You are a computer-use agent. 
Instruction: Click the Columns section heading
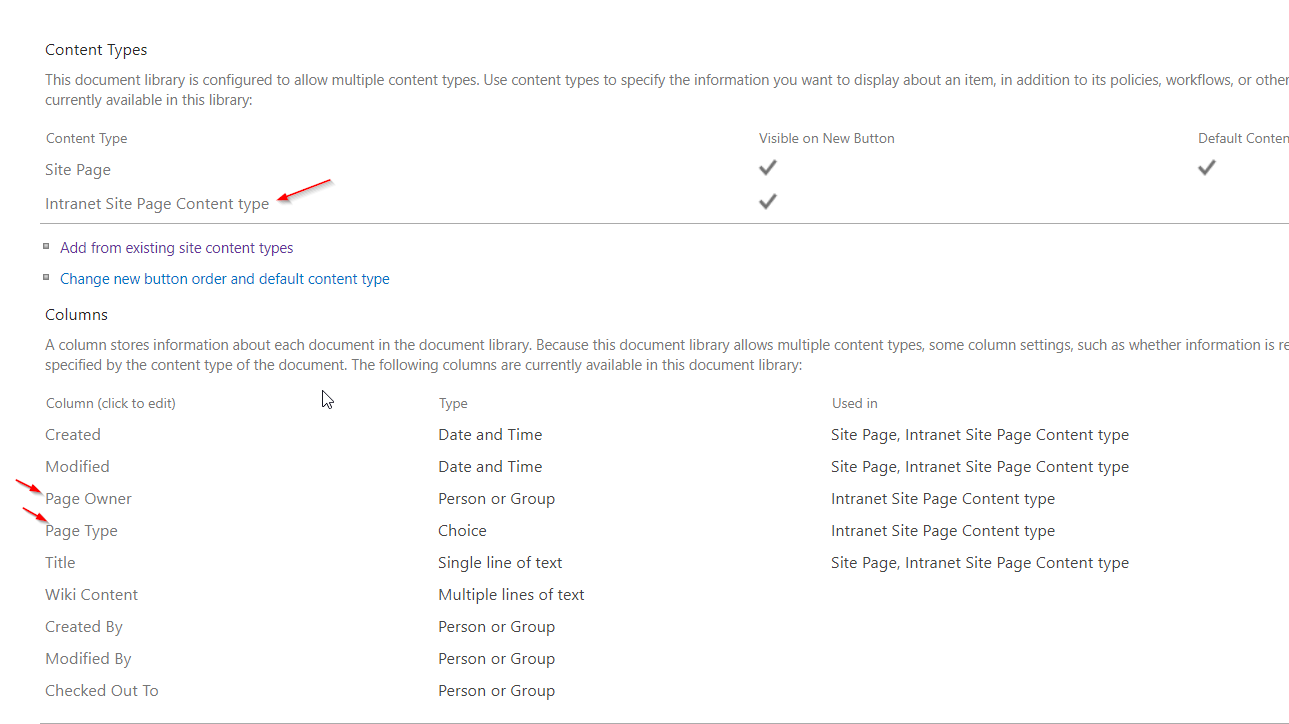coord(76,315)
